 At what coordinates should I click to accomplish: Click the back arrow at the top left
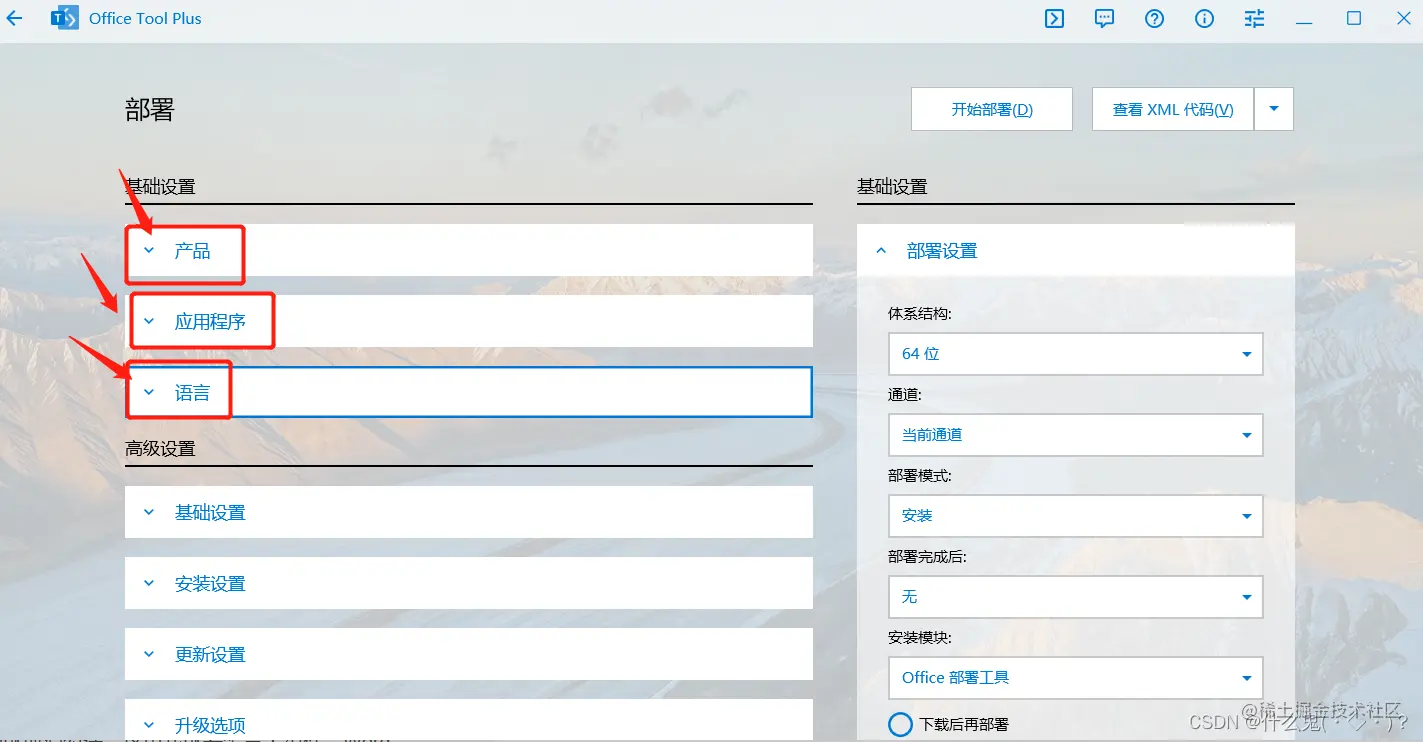14,18
